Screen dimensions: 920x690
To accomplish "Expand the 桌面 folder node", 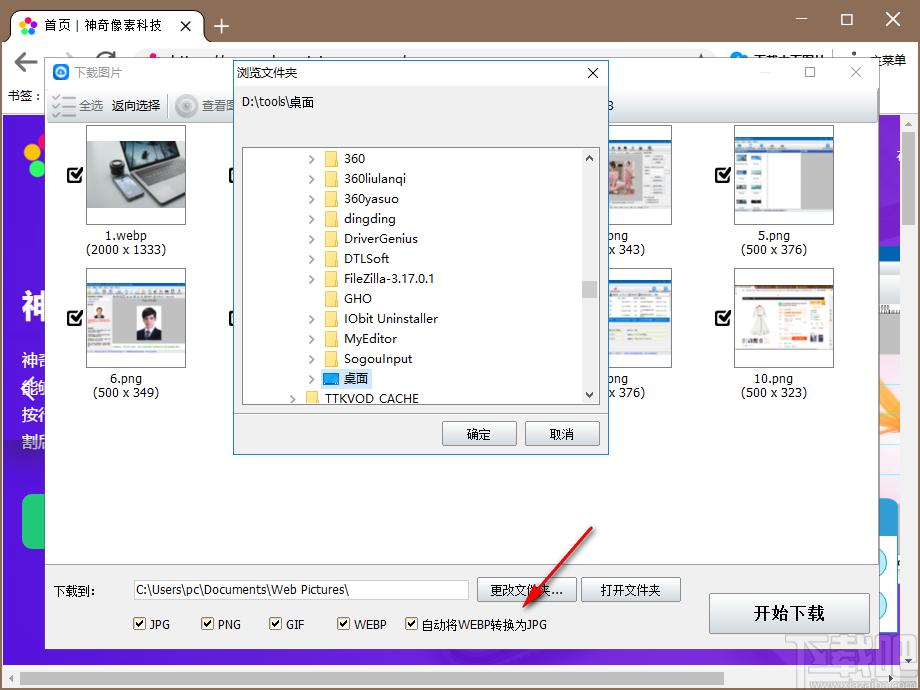I will tap(312, 378).
